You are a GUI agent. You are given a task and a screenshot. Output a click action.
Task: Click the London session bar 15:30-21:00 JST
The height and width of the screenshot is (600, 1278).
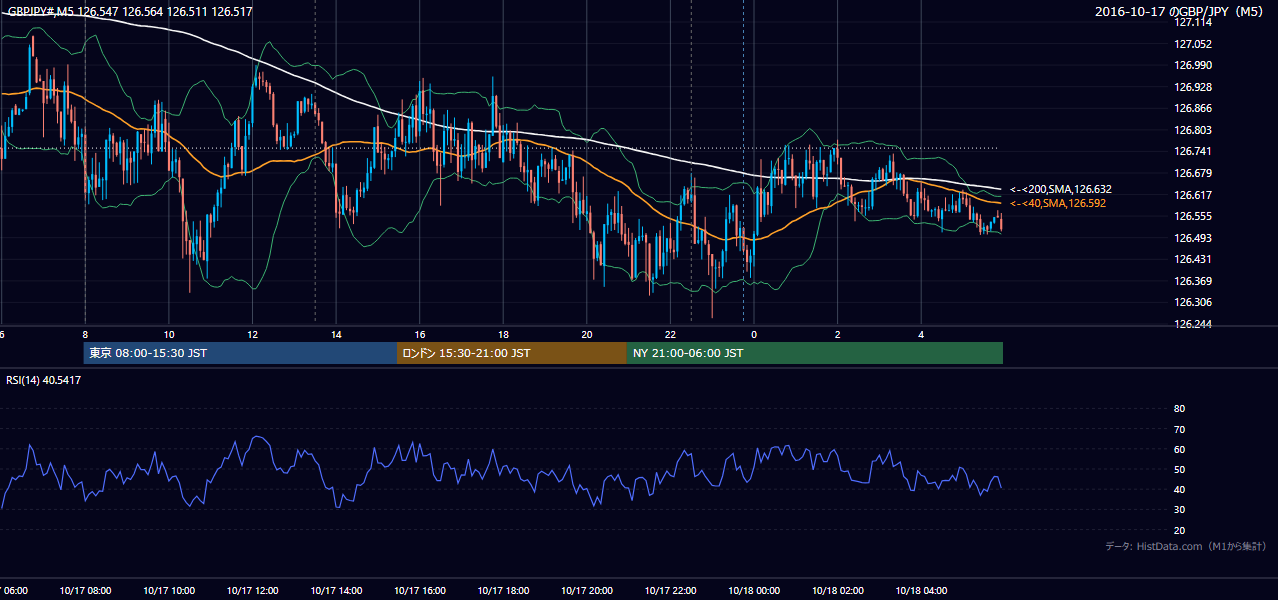(x=512, y=353)
